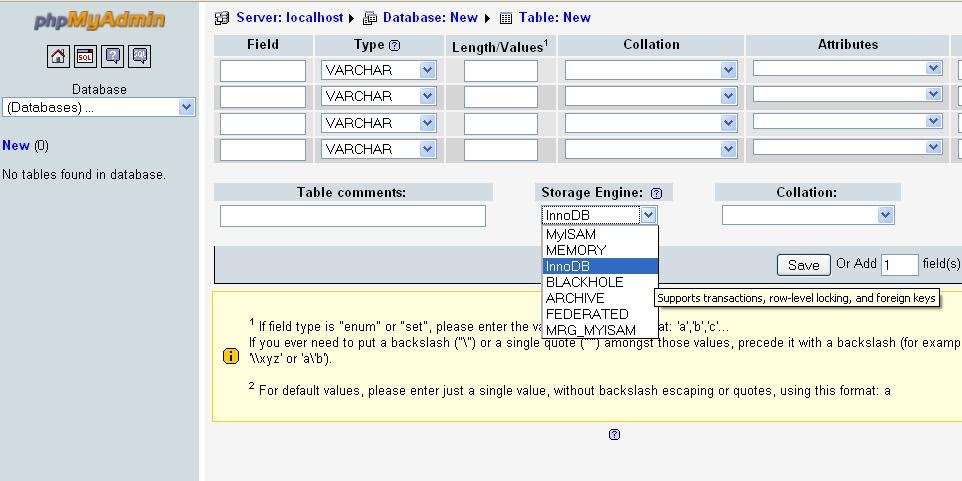Image resolution: width=962 pixels, height=481 pixels.
Task: Open help icon beside Storage Engine label
Action: pyautogui.click(x=656, y=193)
